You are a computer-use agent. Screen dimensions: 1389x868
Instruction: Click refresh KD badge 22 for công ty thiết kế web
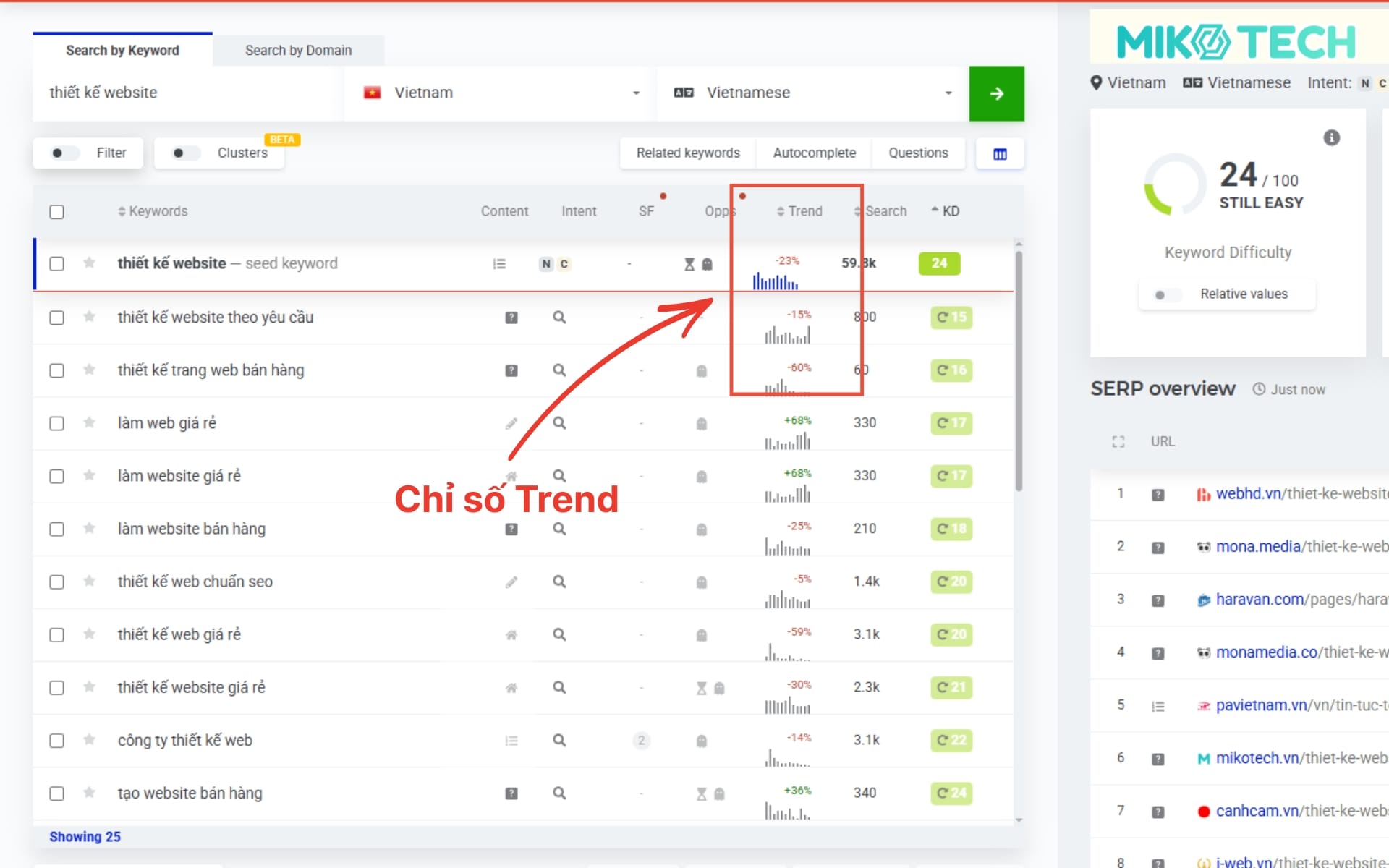click(951, 740)
